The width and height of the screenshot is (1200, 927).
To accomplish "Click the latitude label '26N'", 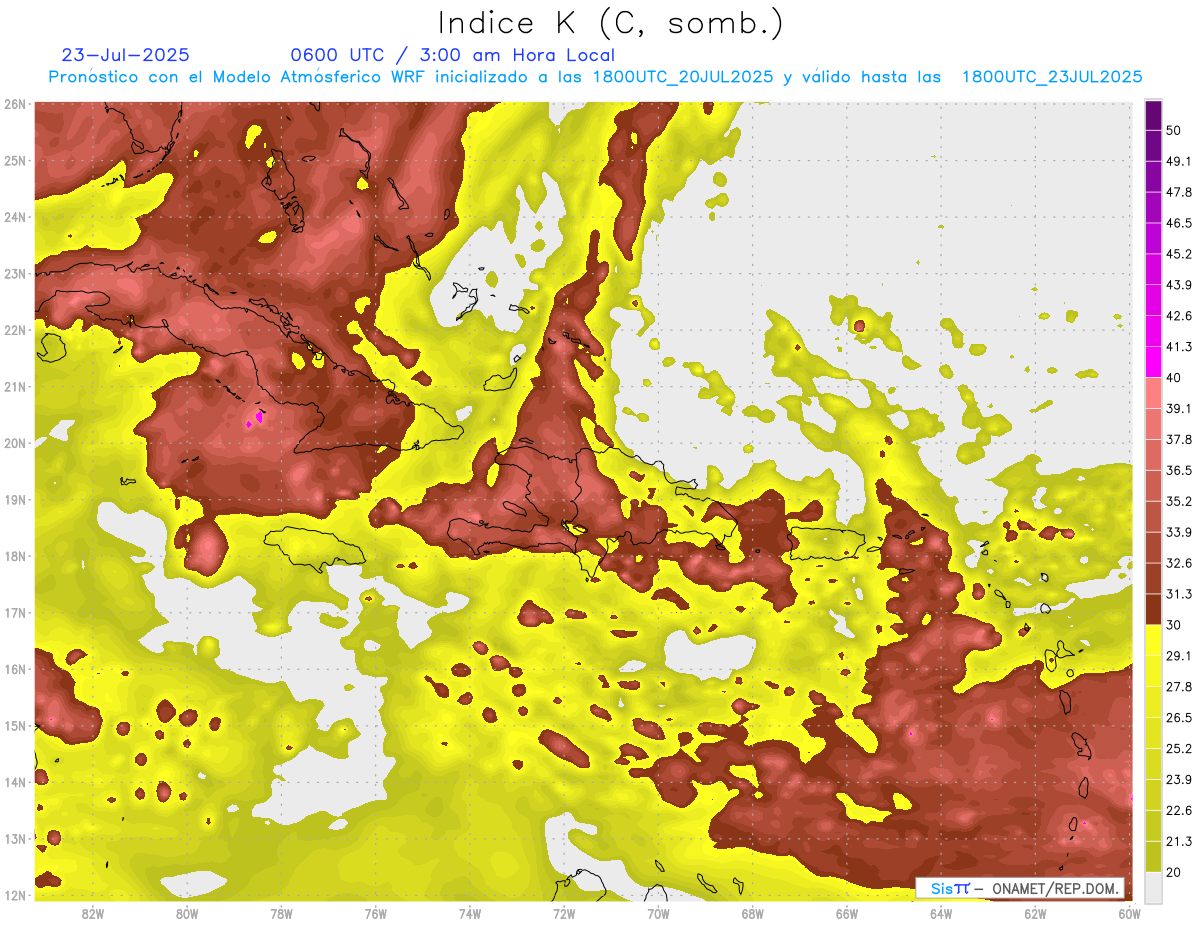I will click(x=14, y=104).
